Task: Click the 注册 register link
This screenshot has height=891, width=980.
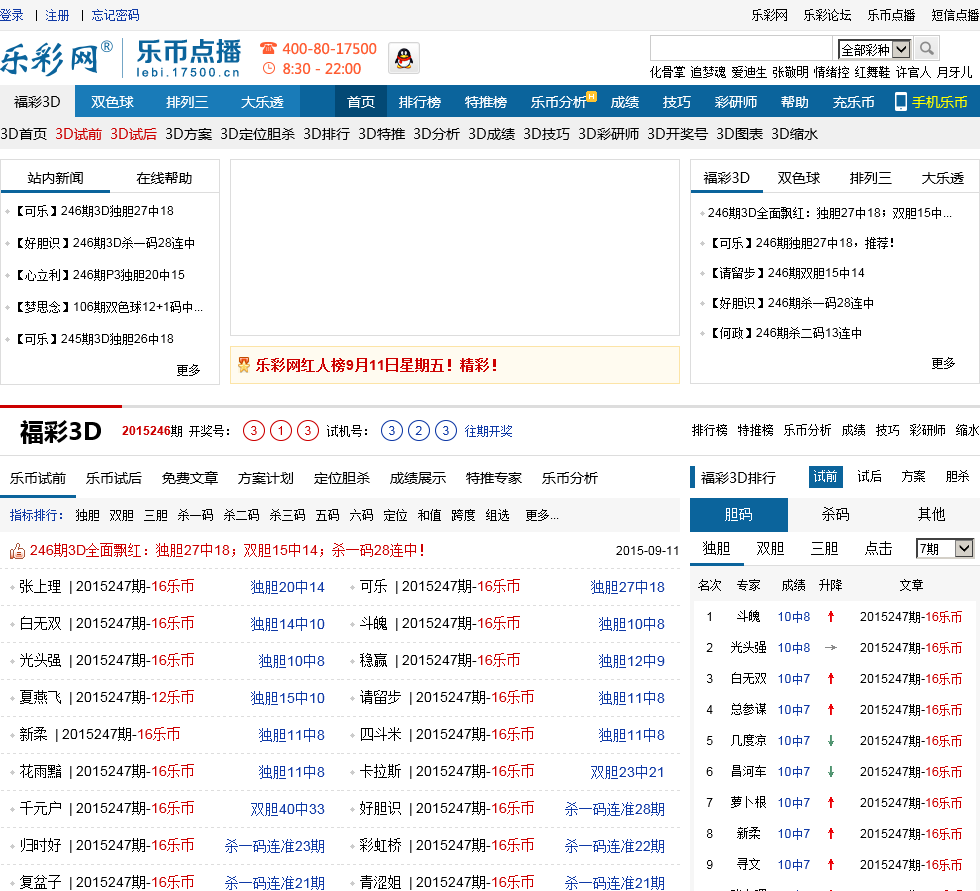Action: 58,15
